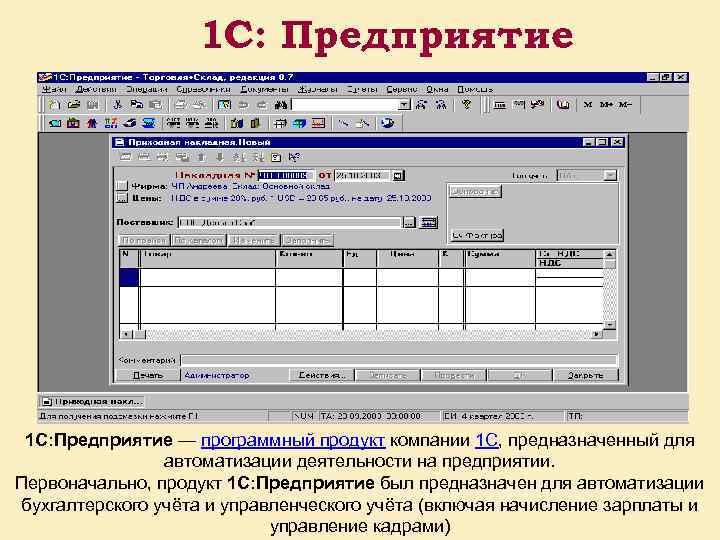
Task: Click the Save diskette icon in main toolbar
Action: [93, 105]
